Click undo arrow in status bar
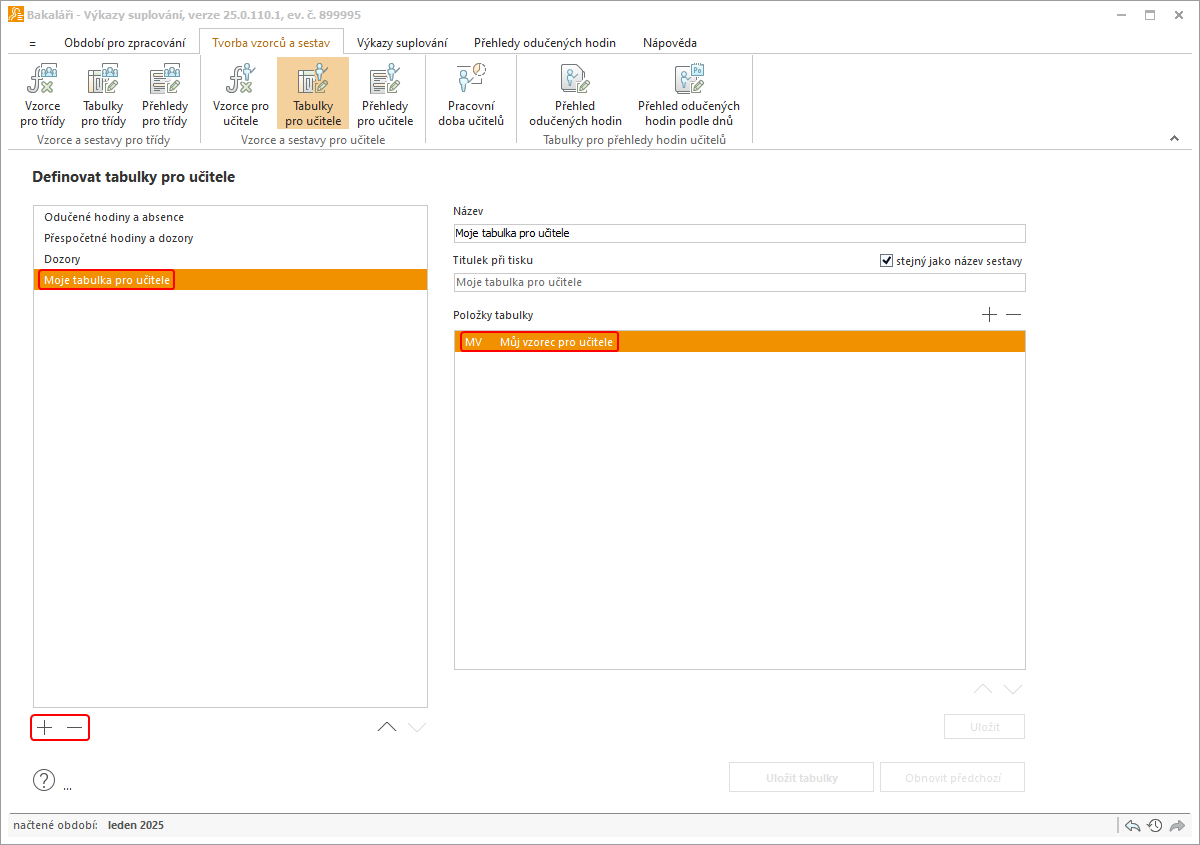1200x845 pixels. [1133, 826]
